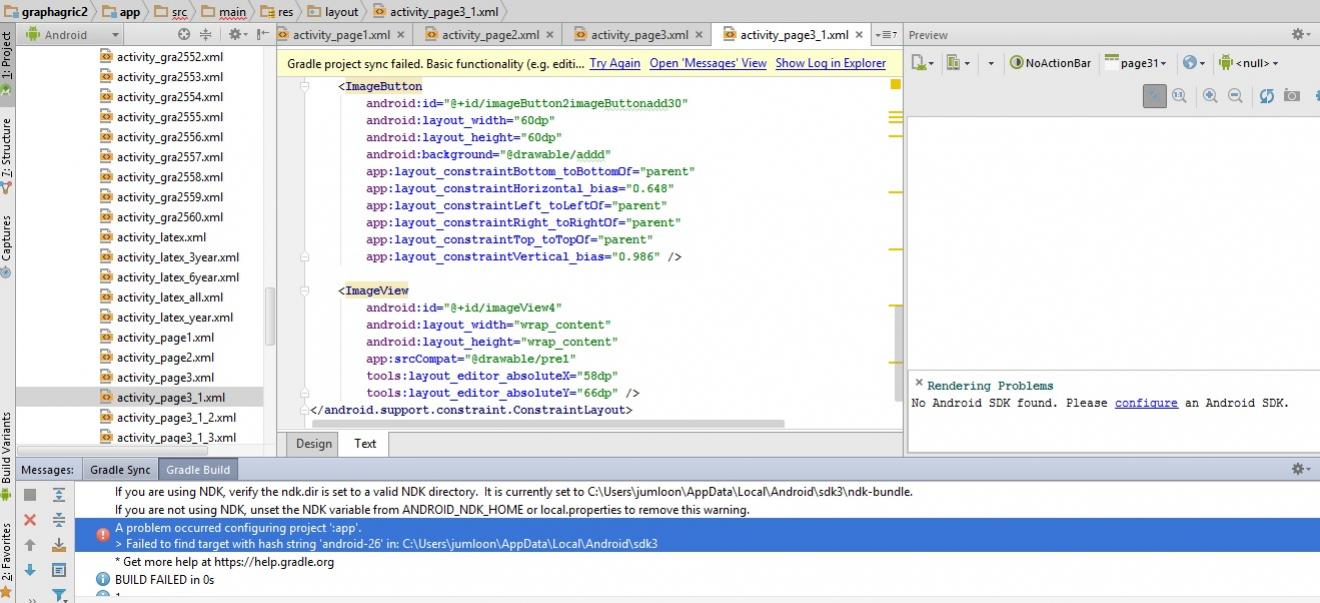Screen dimensions: 1320x603
Task: Switch to activity_page2.xml editor tab
Action: point(490,34)
